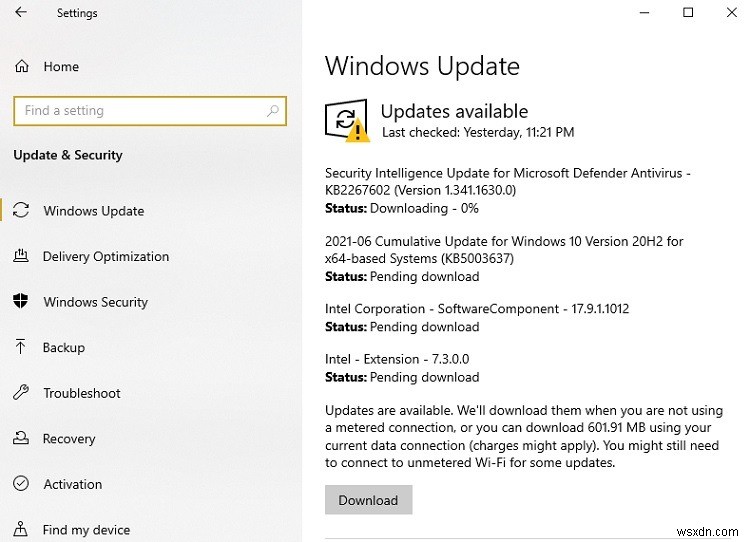Click the Find my device person icon
Screen dimensions: 750x542
click(21, 529)
